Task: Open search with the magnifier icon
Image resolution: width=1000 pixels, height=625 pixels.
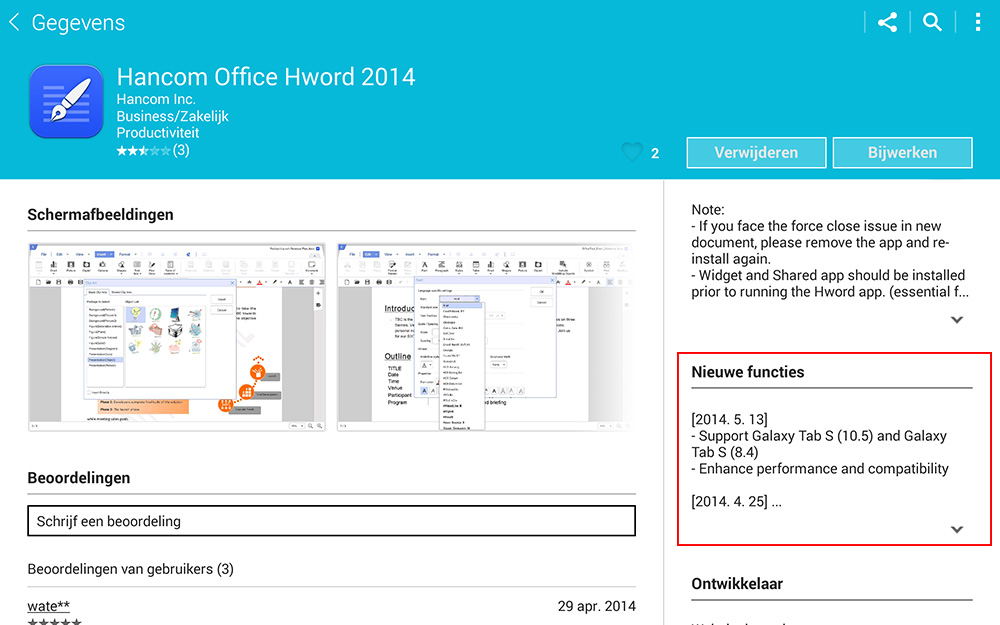Action: [x=932, y=22]
